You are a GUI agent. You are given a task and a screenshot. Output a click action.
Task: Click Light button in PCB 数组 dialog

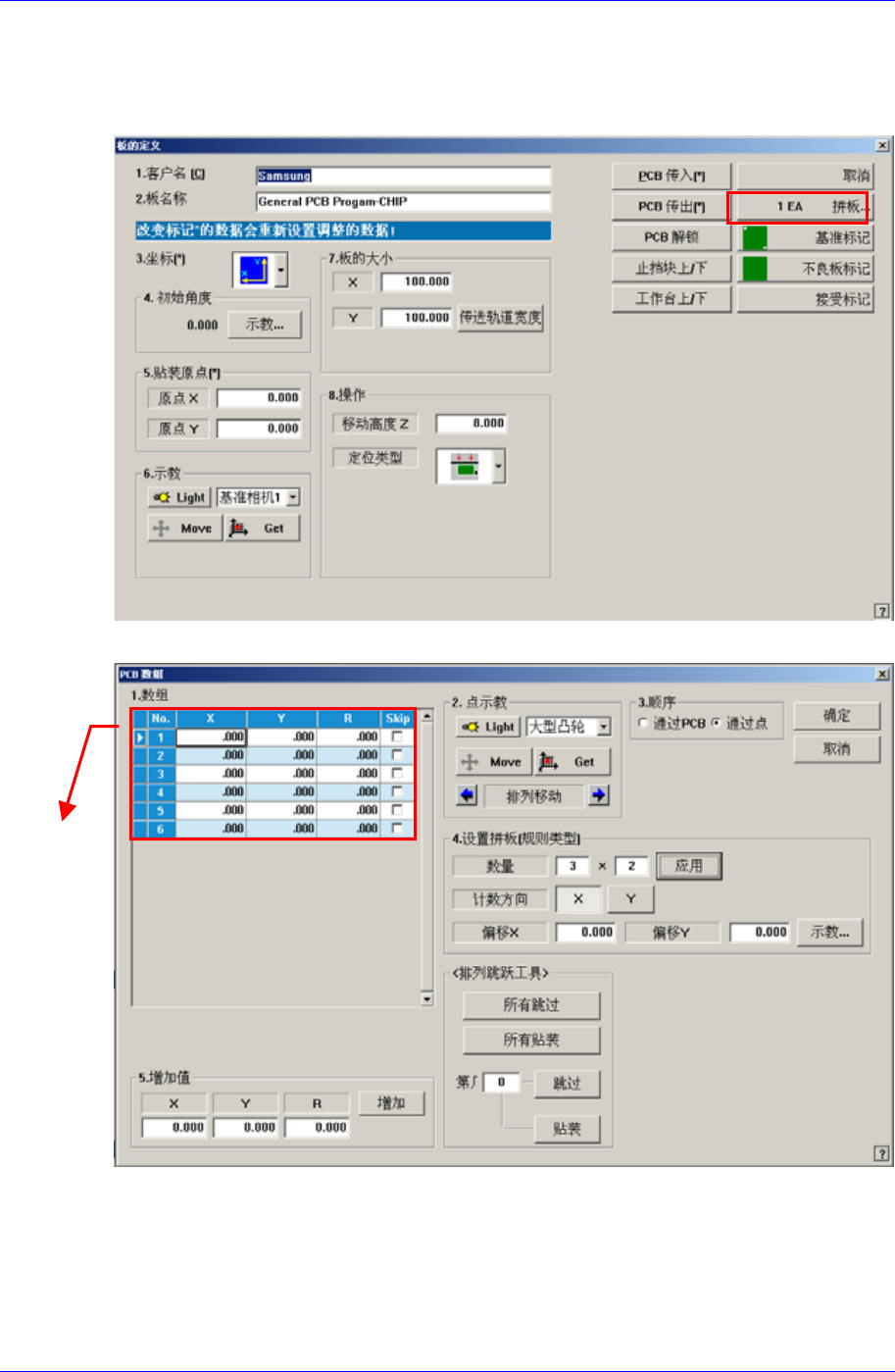488,727
